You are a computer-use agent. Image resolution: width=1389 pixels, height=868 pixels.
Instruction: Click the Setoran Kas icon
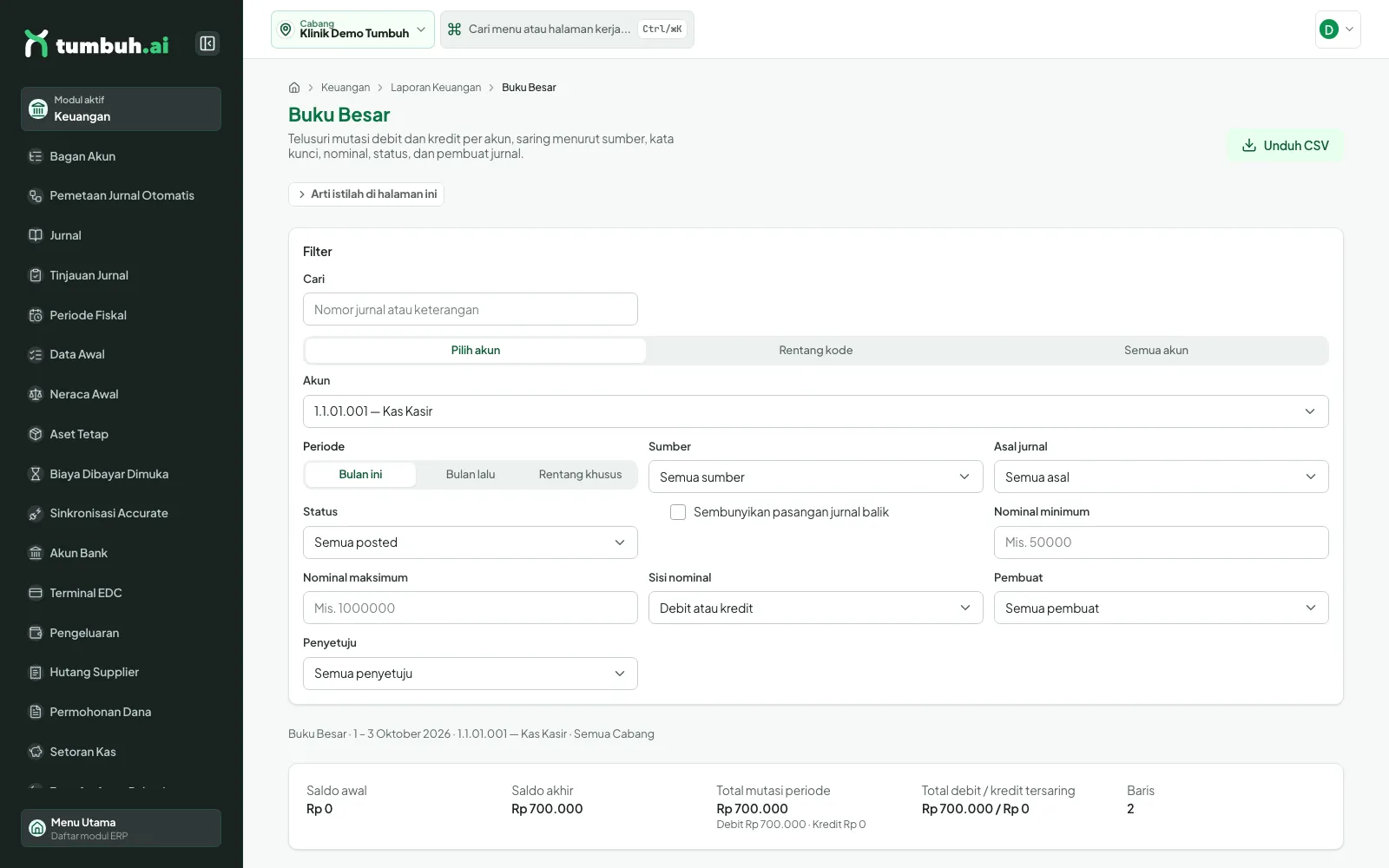36,752
